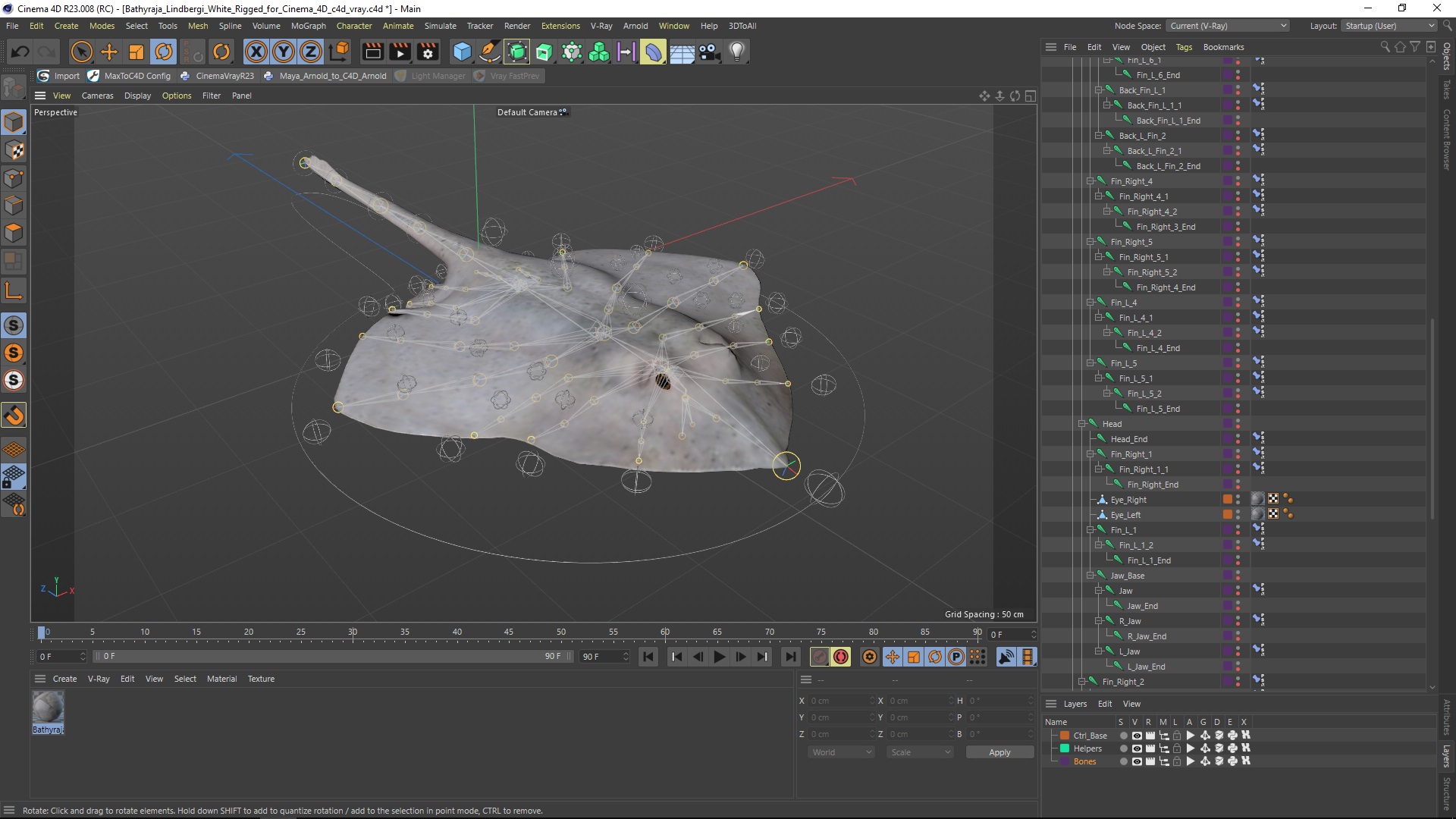Add a Light object bulb icon
1456x819 pixels.
pyautogui.click(x=737, y=52)
